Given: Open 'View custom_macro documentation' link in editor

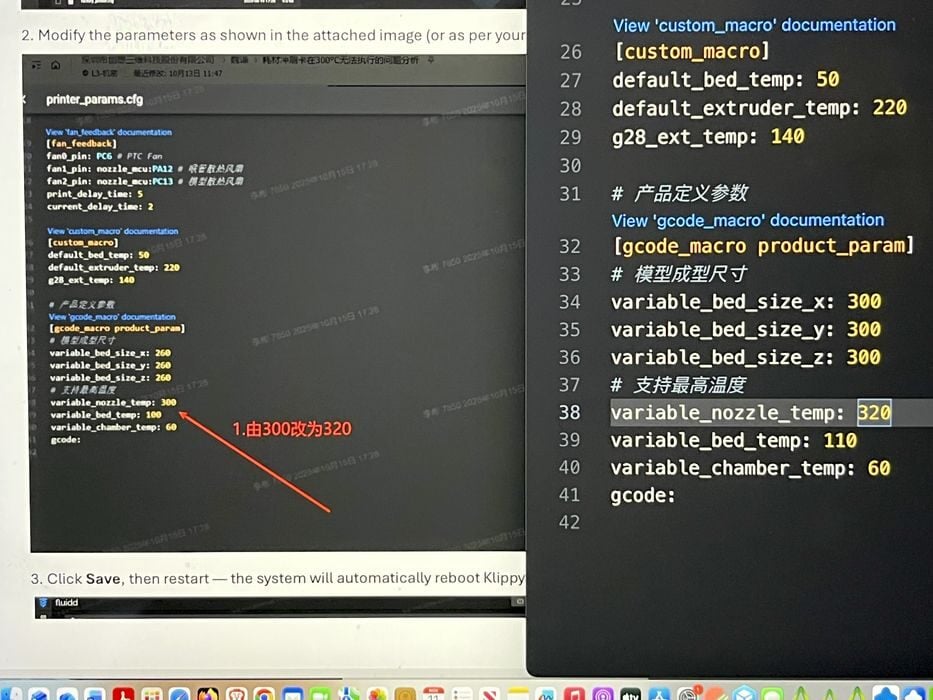Looking at the screenshot, I should (754, 25).
